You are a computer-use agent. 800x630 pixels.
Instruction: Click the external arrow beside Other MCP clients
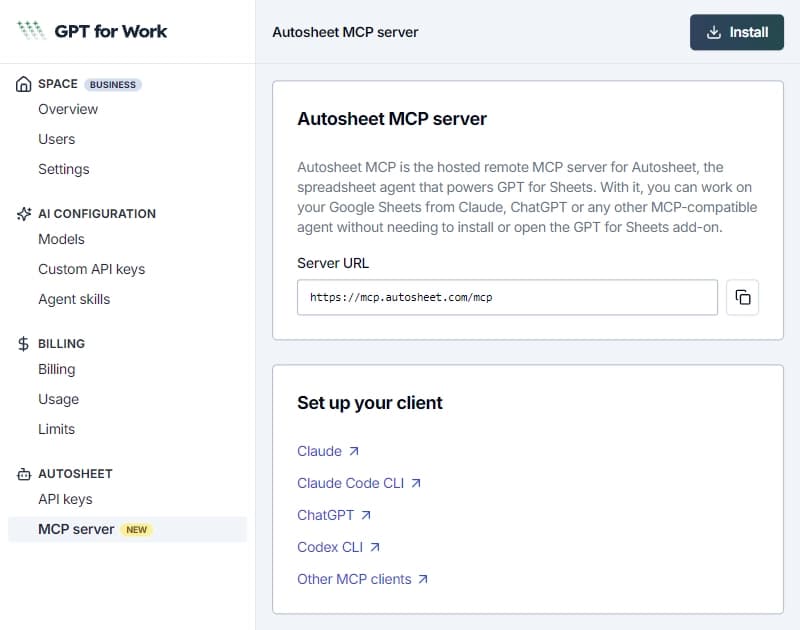coord(423,579)
